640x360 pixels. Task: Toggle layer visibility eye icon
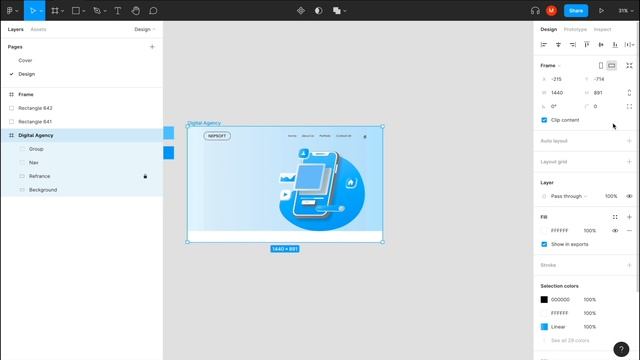point(629,196)
